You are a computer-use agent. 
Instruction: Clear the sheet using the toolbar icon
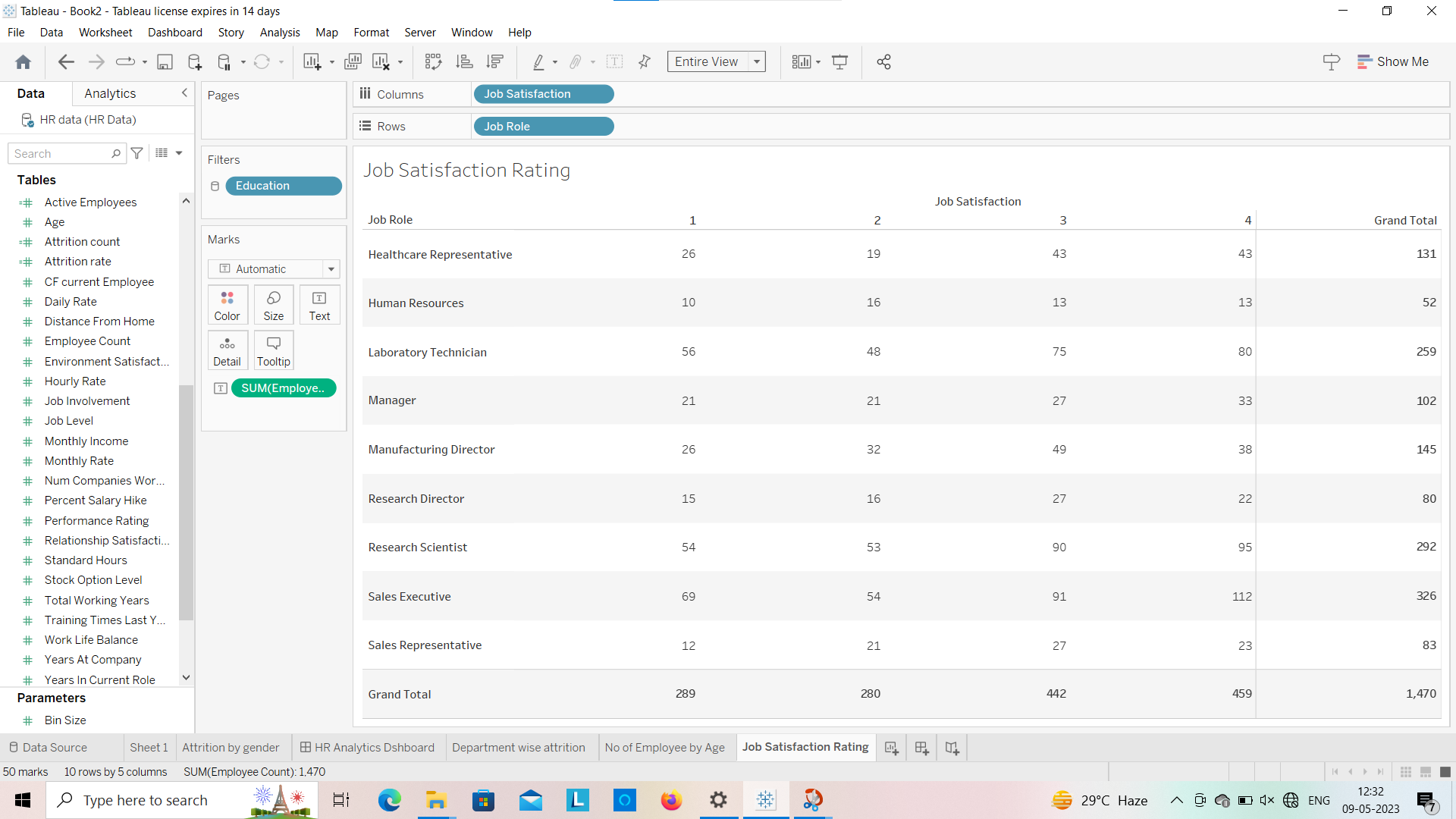click(381, 62)
